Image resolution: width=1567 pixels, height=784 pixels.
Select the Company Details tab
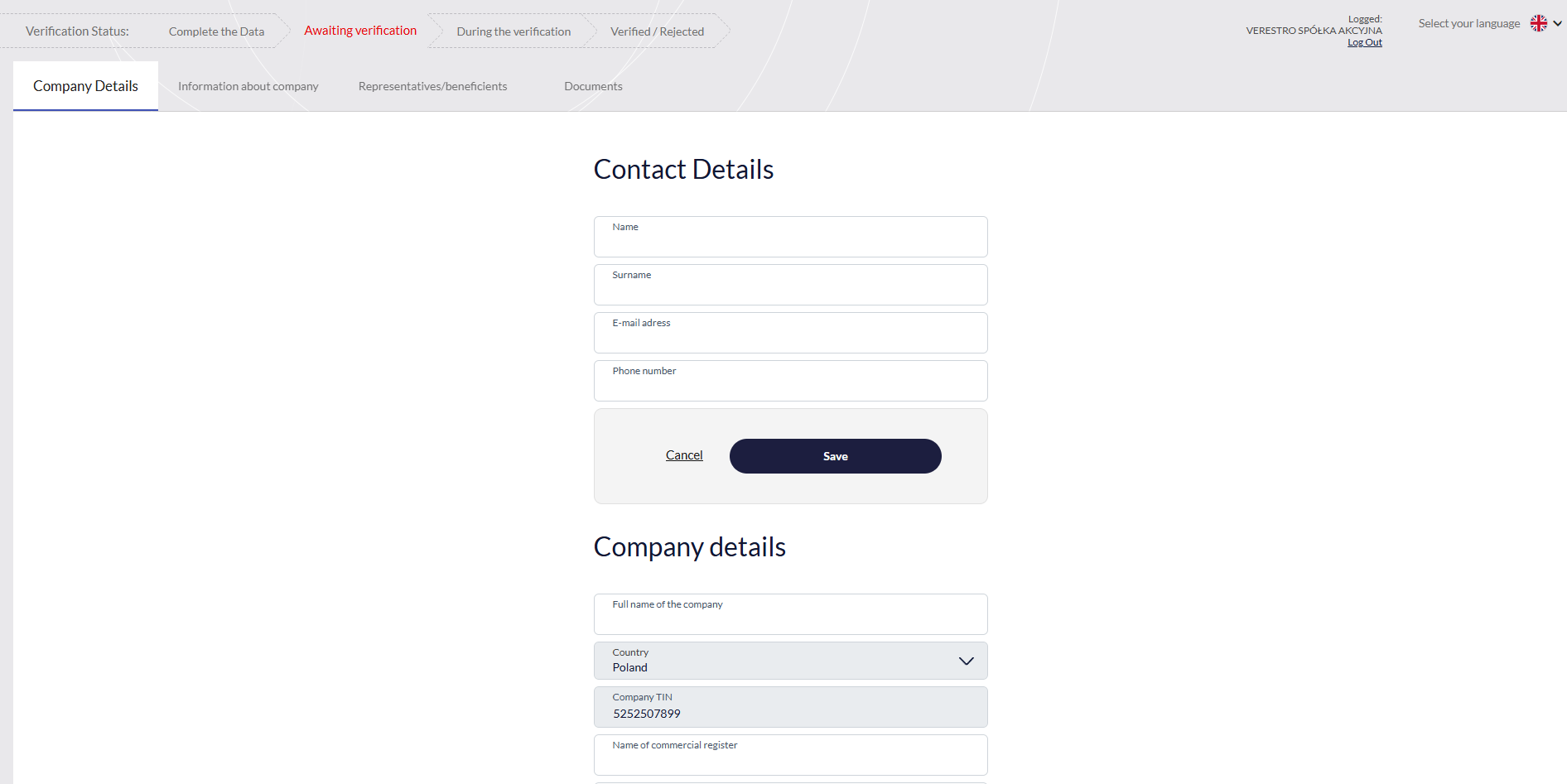(85, 86)
